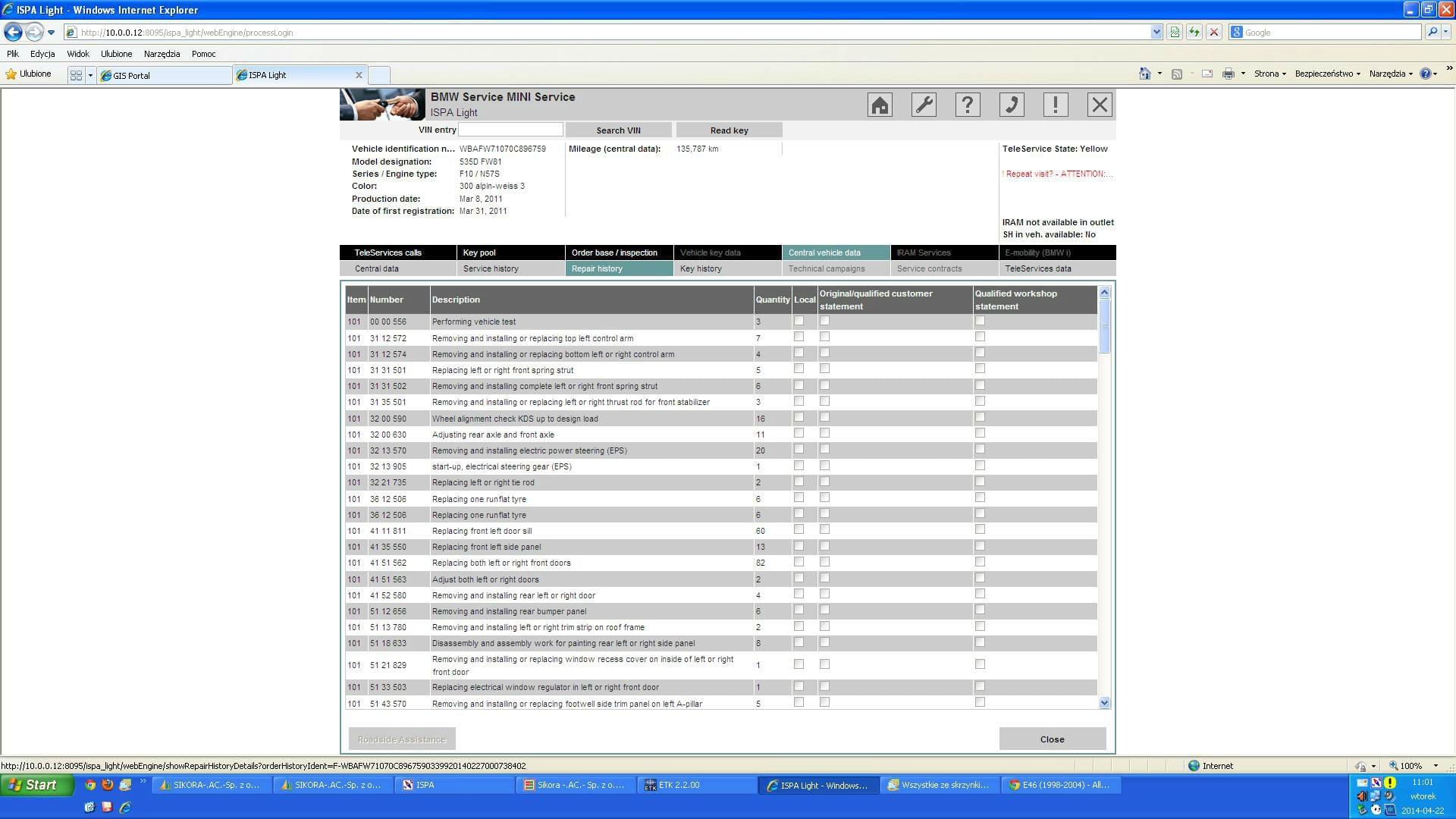
Task: Check workshop statement box for 32 21 735
Action: [x=980, y=482]
